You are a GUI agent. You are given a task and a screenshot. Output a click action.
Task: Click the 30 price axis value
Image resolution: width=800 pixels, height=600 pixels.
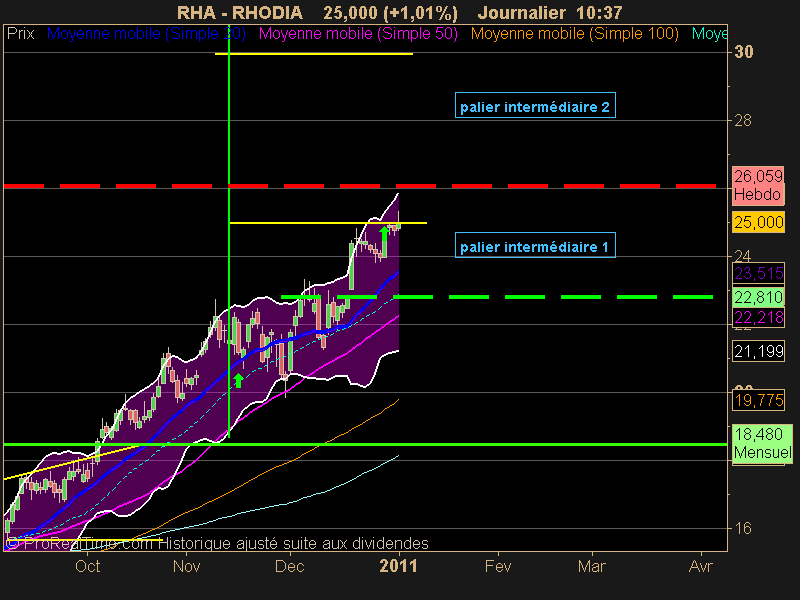coord(743,52)
